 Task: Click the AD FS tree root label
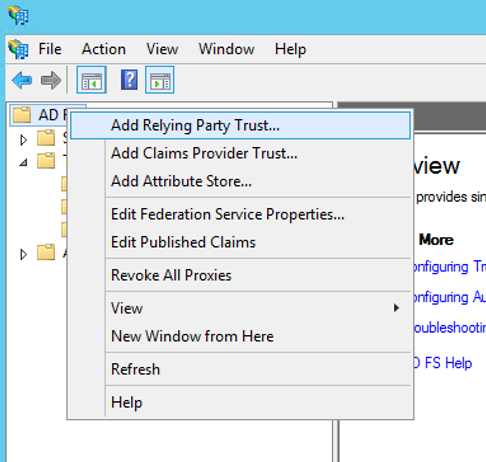(53, 115)
